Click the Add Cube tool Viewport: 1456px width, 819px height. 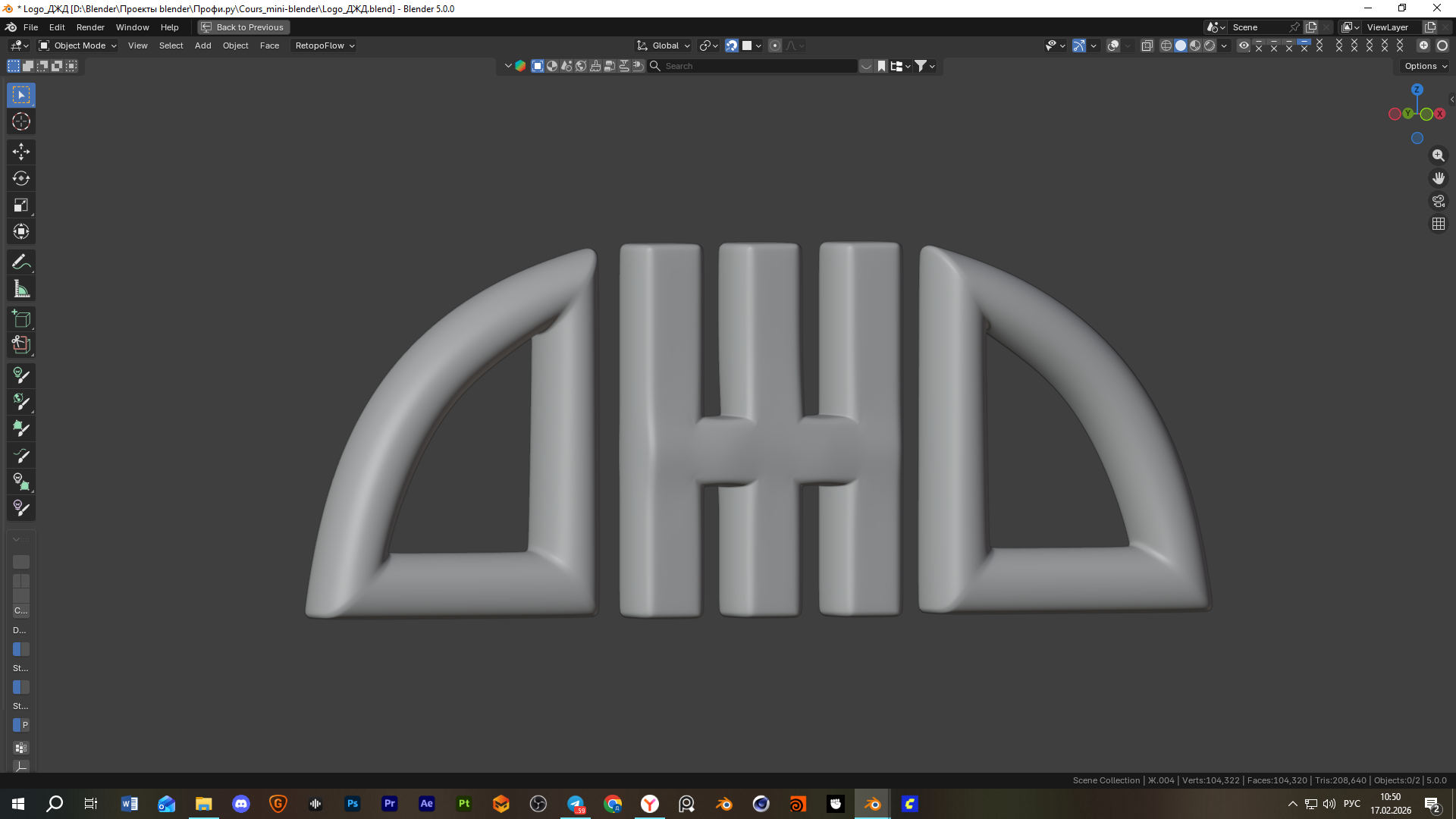pyautogui.click(x=21, y=319)
